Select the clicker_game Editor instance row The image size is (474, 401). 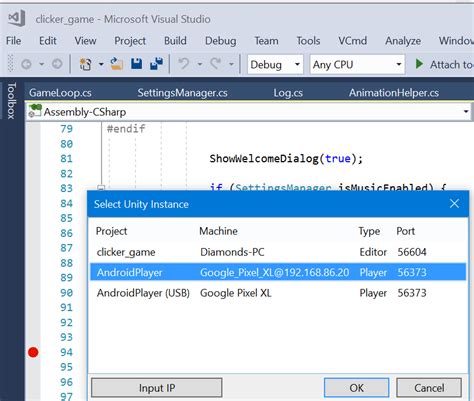(278, 252)
